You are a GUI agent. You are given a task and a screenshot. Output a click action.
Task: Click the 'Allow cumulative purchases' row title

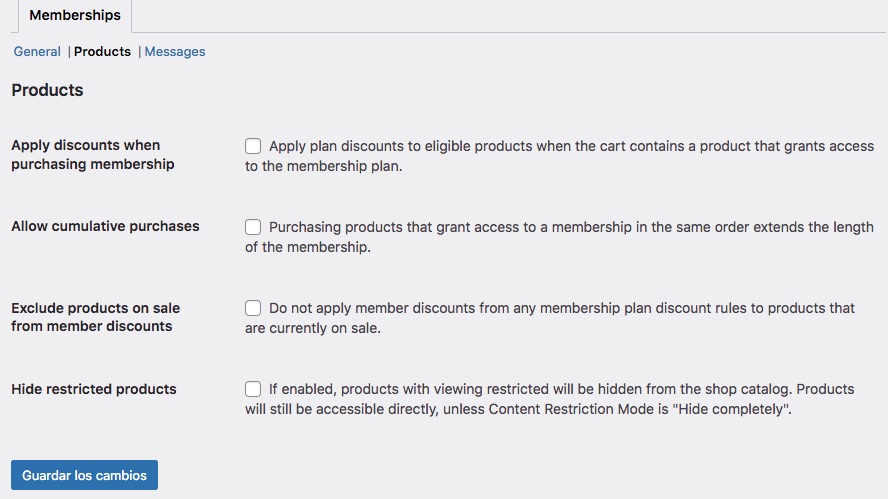[x=105, y=226]
